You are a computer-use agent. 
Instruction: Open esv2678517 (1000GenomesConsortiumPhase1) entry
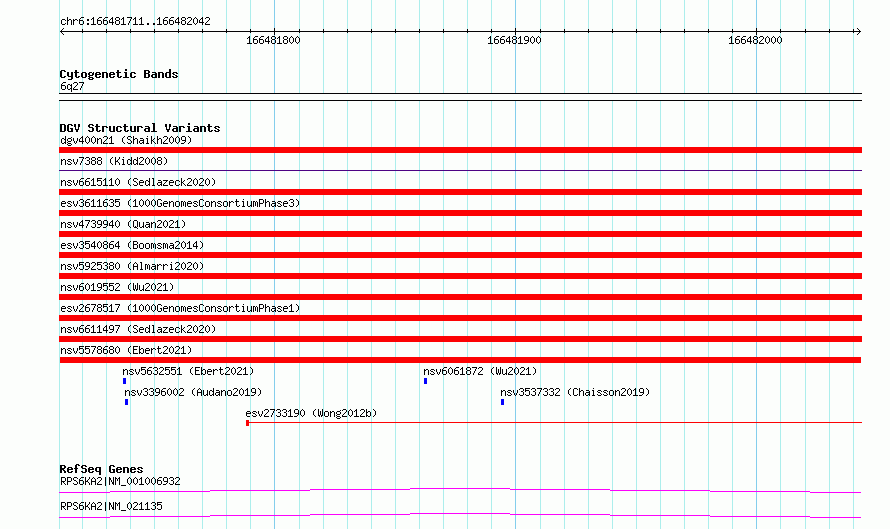pos(180,308)
